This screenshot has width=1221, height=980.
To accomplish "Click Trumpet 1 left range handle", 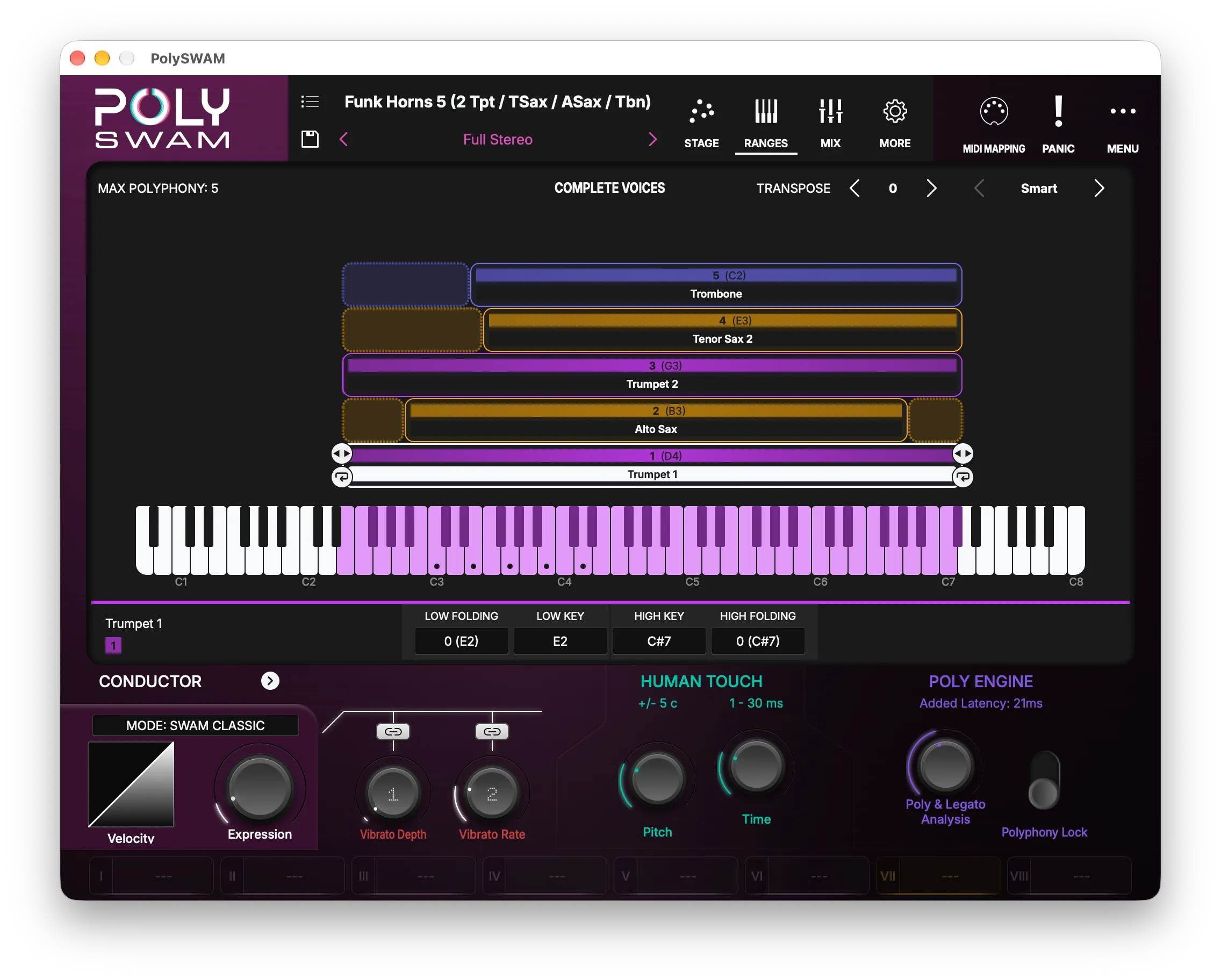I will coord(341,453).
